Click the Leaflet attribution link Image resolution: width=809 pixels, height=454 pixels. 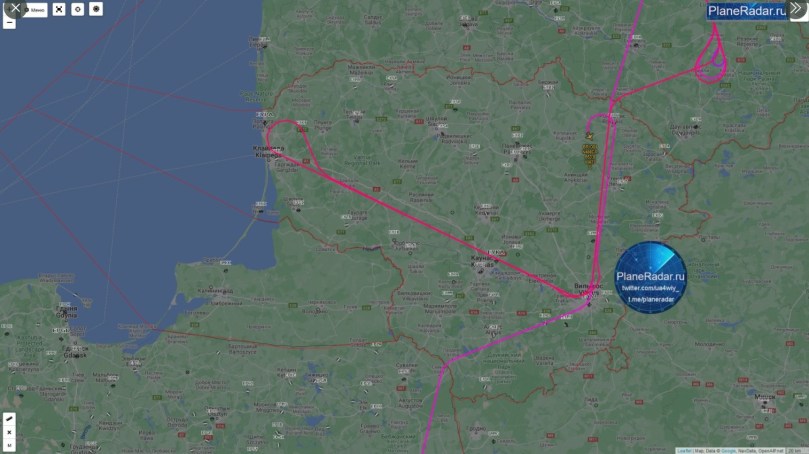coord(684,451)
